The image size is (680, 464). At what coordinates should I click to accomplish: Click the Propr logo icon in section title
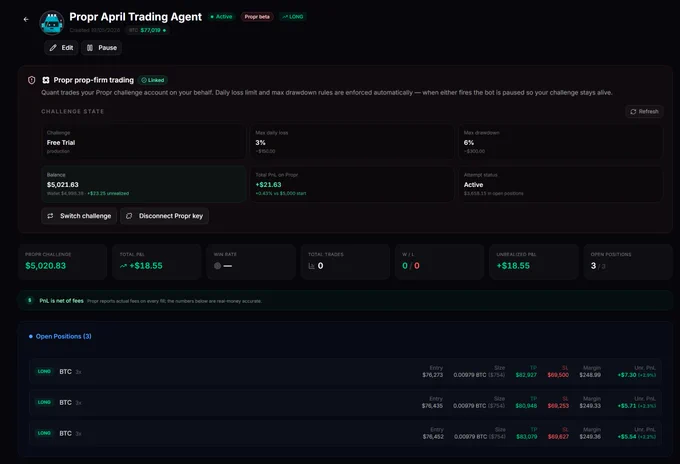[x=46, y=80]
